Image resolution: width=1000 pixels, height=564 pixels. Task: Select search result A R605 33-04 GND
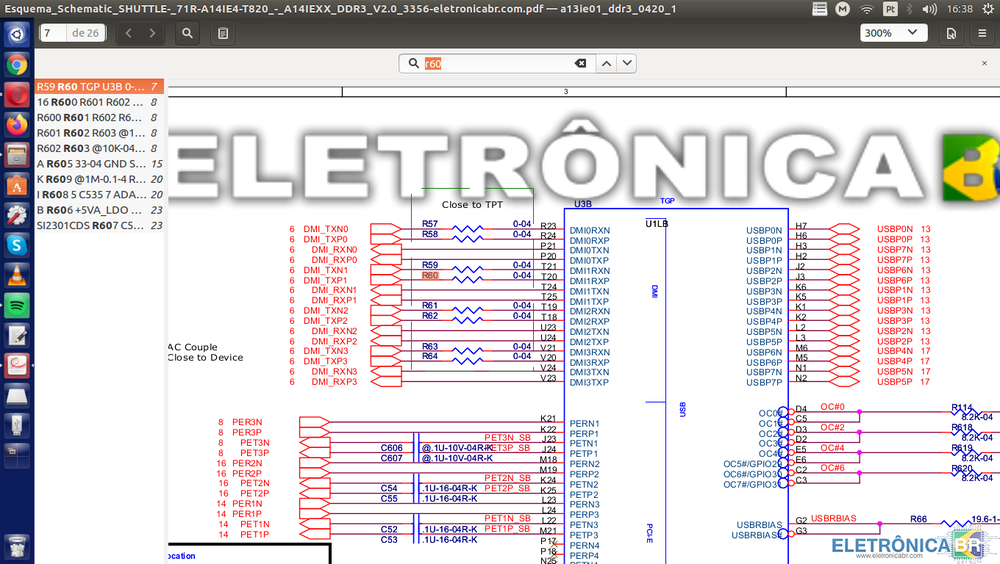tap(98, 164)
